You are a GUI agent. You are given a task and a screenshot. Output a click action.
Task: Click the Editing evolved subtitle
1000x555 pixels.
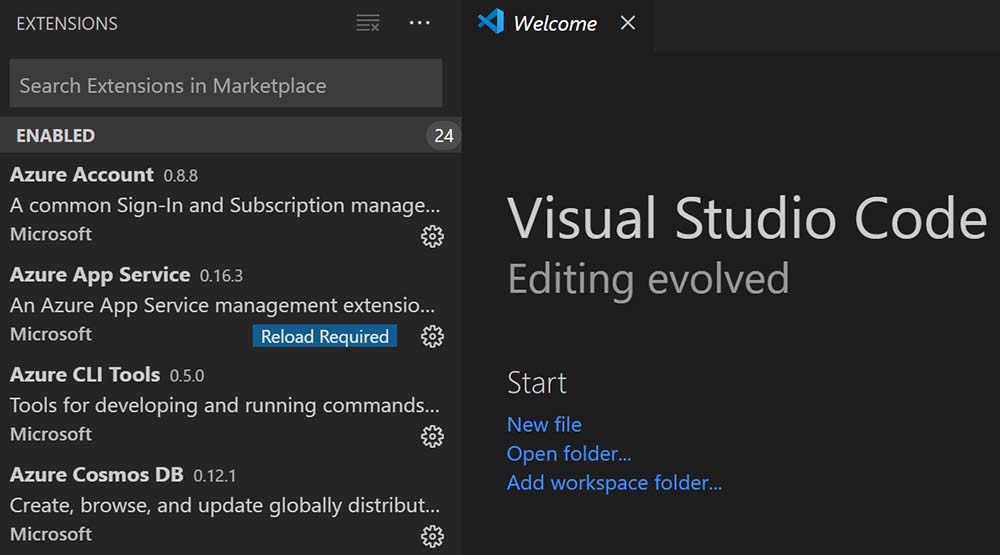(x=648, y=279)
